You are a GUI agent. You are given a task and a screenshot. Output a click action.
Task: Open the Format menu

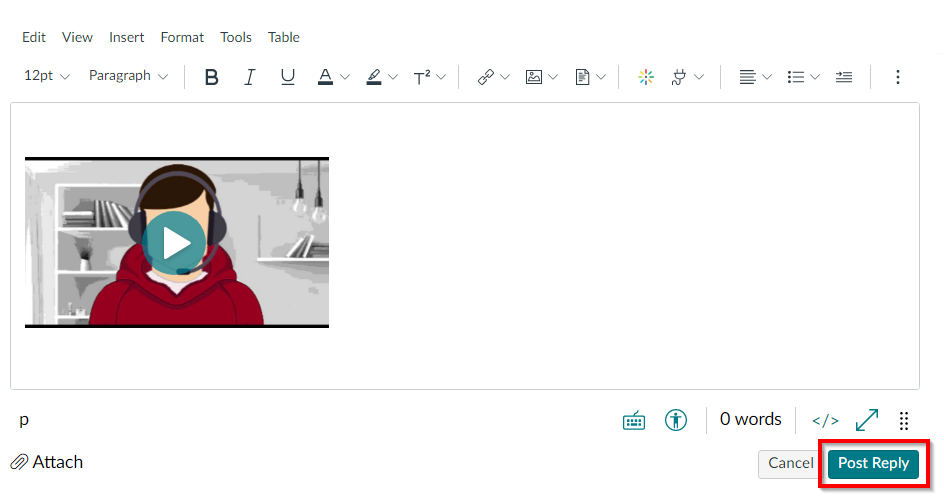(182, 37)
